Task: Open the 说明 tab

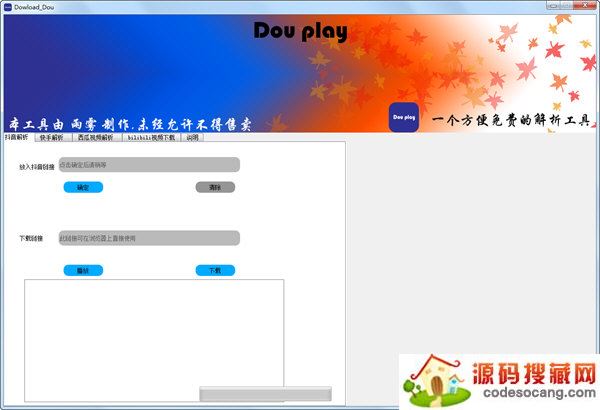Action: pos(192,137)
